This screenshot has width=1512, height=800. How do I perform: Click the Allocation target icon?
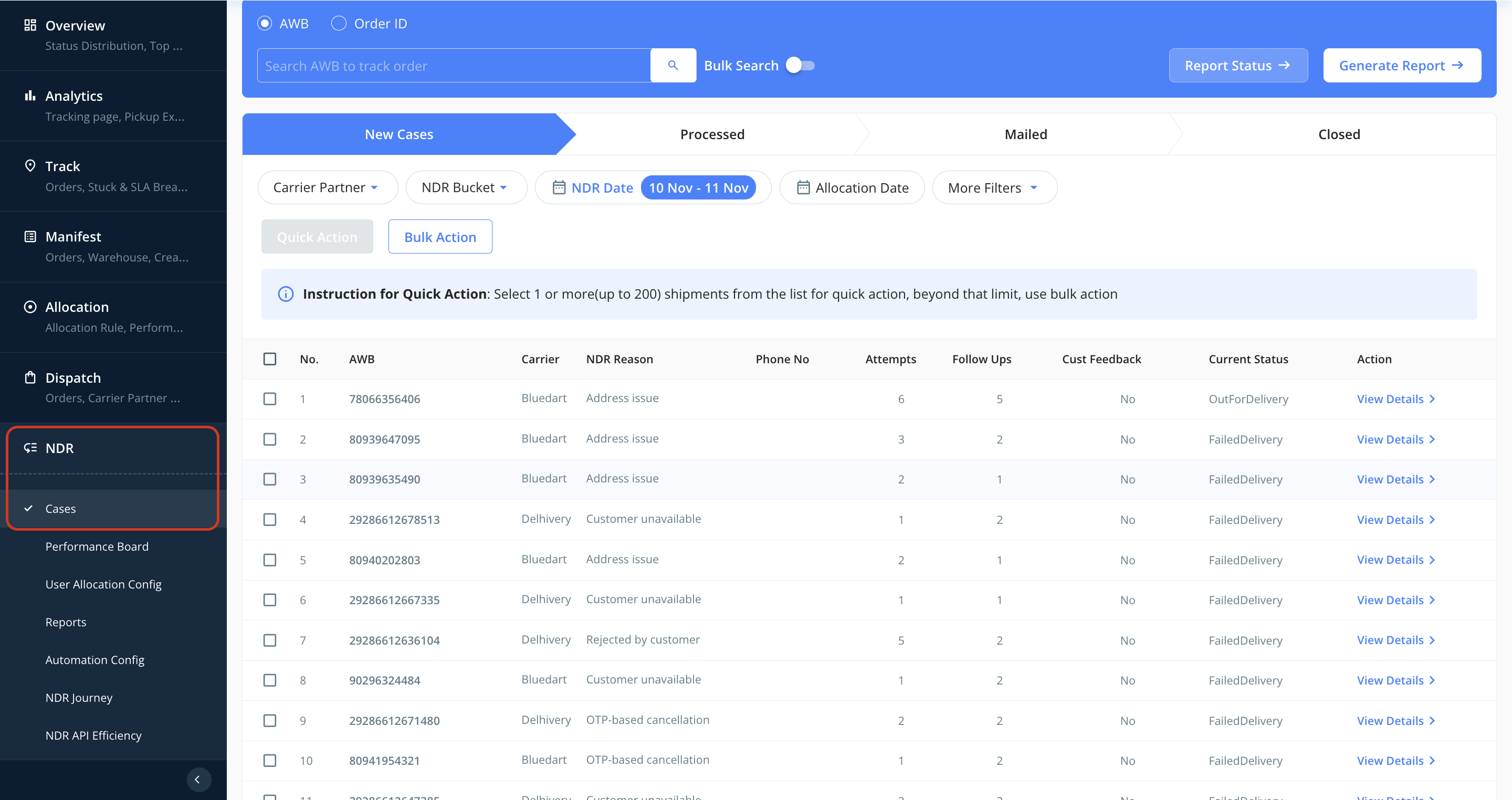pyautogui.click(x=30, y=307)
